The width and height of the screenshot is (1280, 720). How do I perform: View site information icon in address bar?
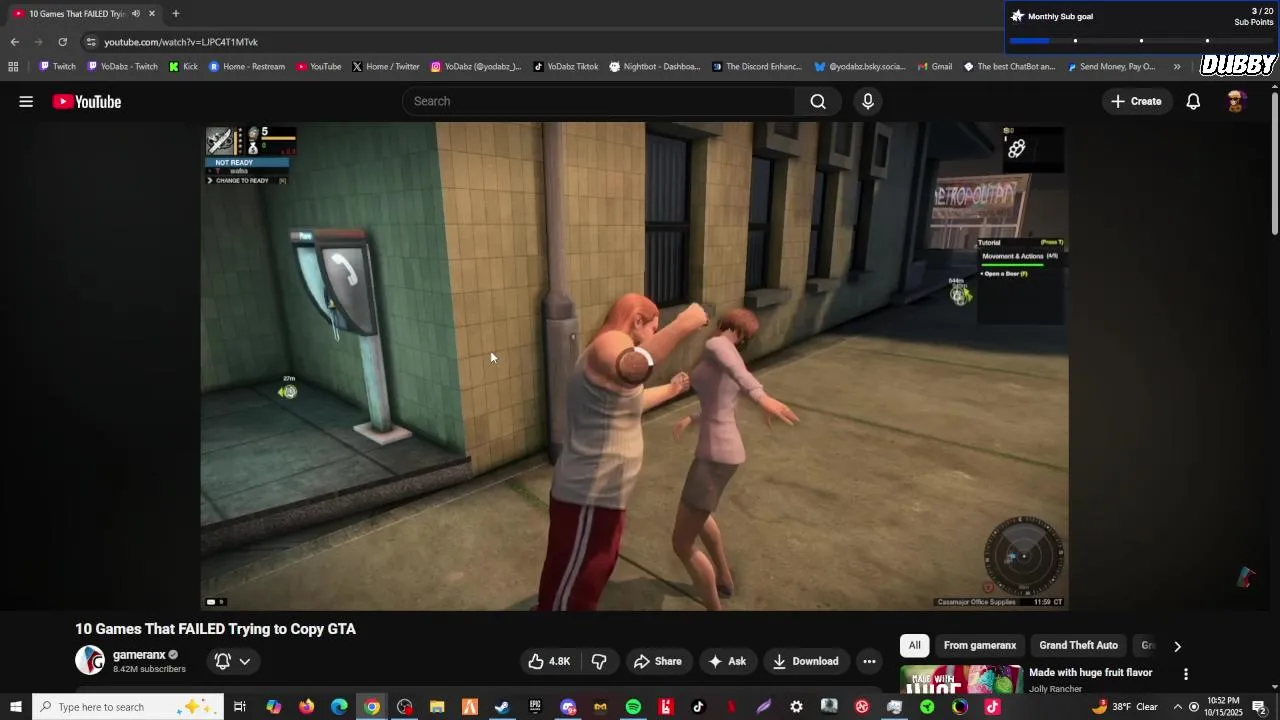click(91, 42)
